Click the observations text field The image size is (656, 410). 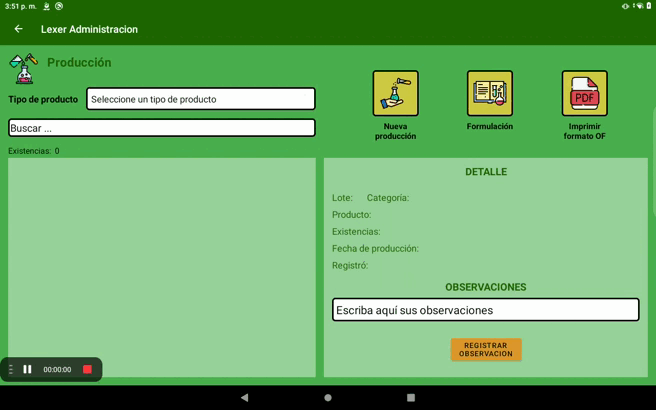485,310
